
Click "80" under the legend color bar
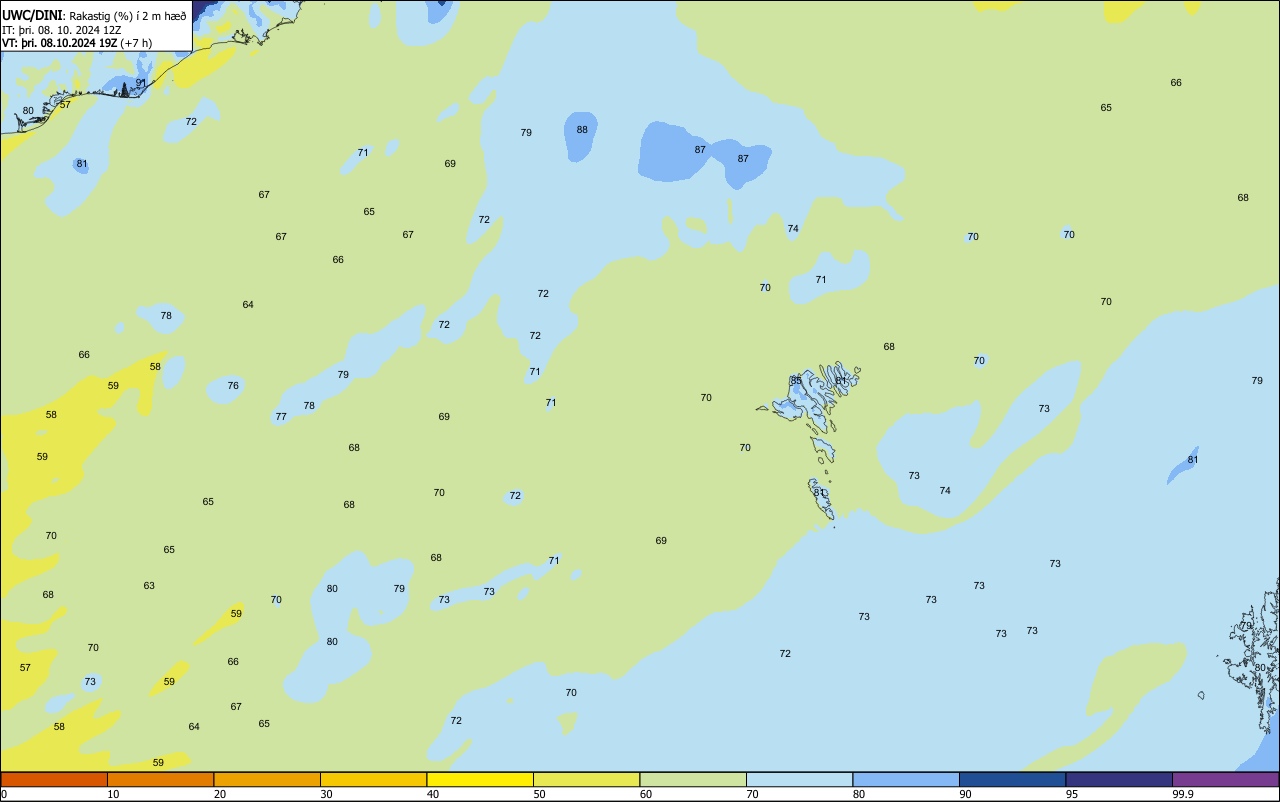pos(859,794)
